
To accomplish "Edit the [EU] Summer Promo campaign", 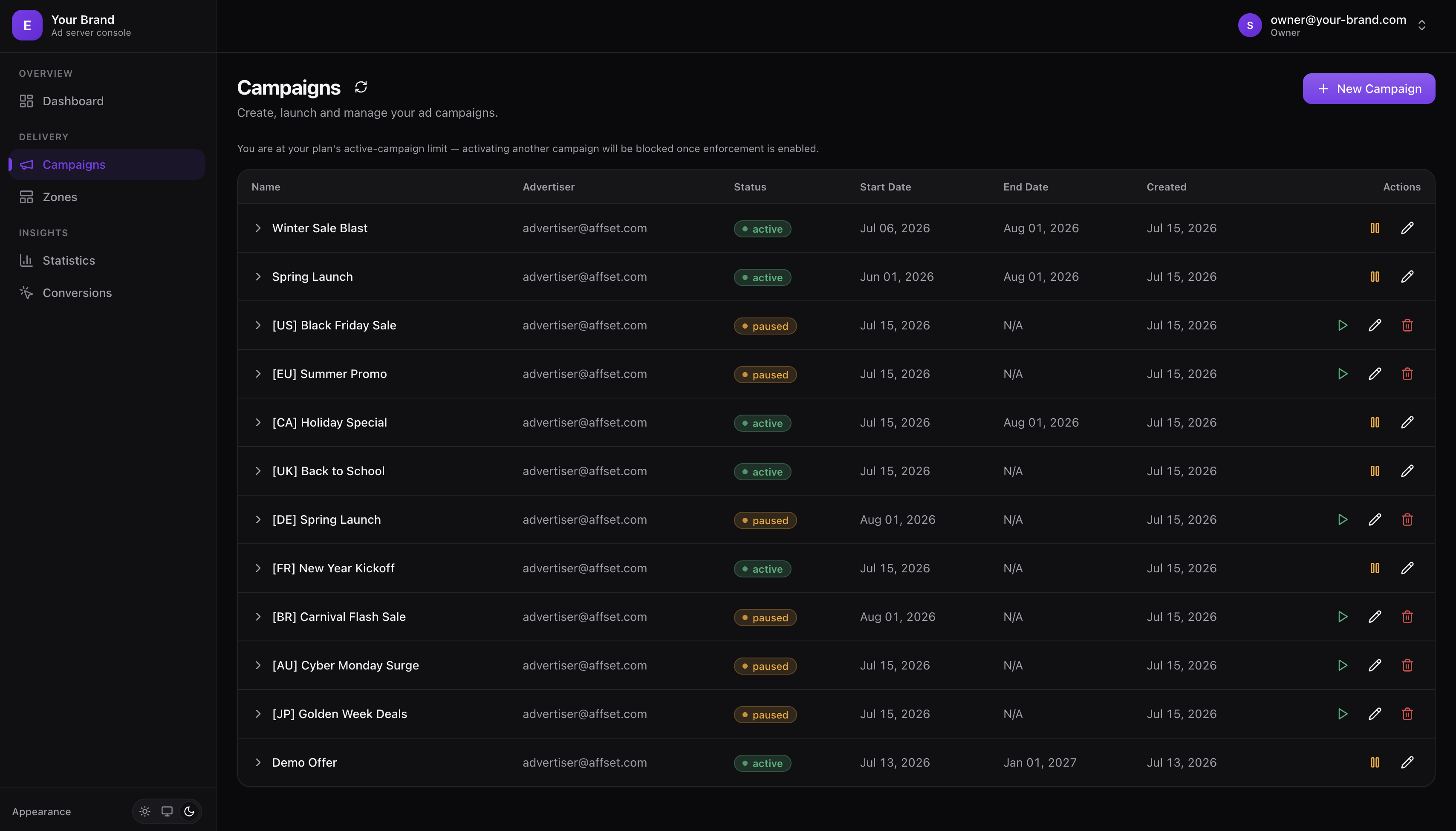I will tap(1375, 374).
